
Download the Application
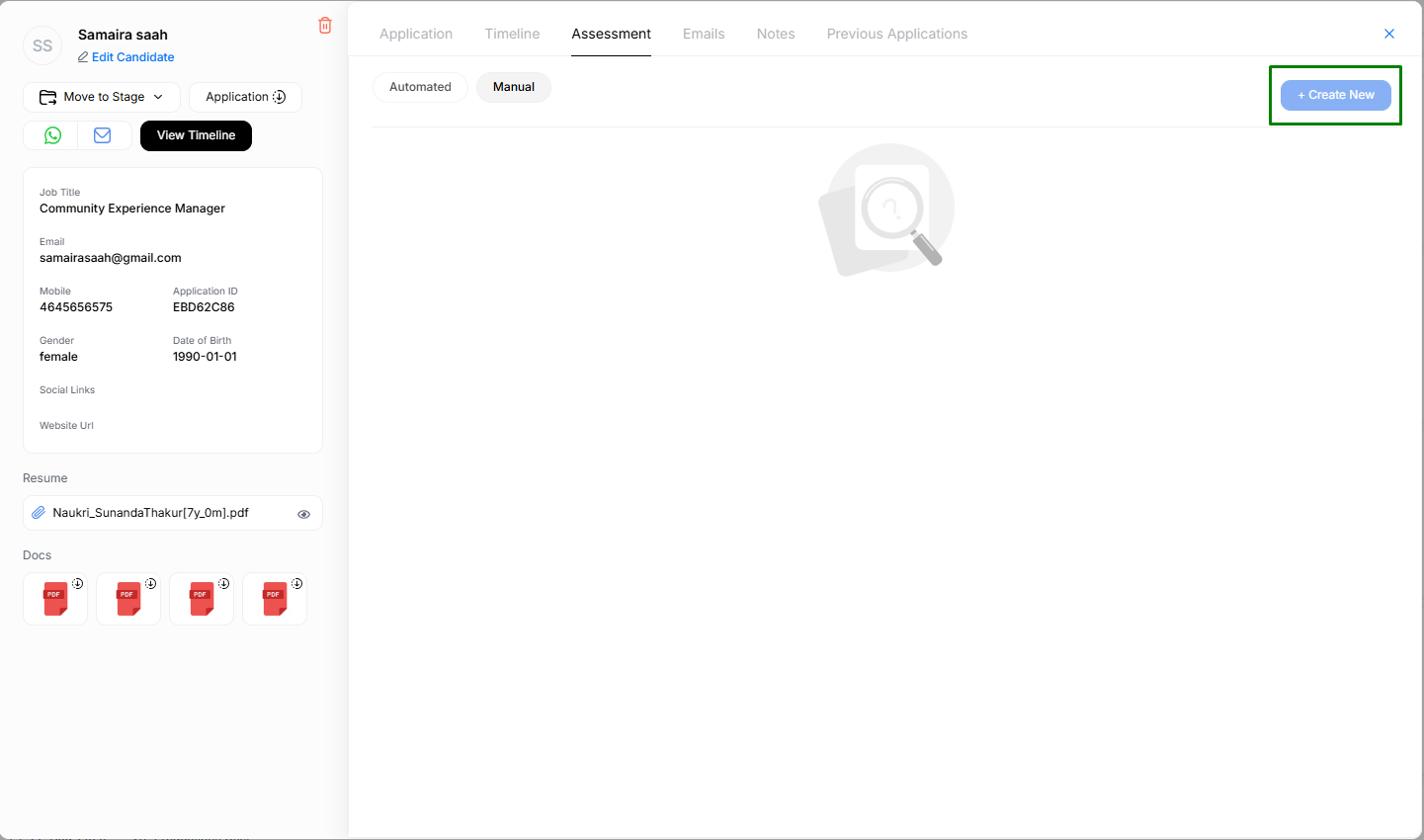click(x=245, y=97)
